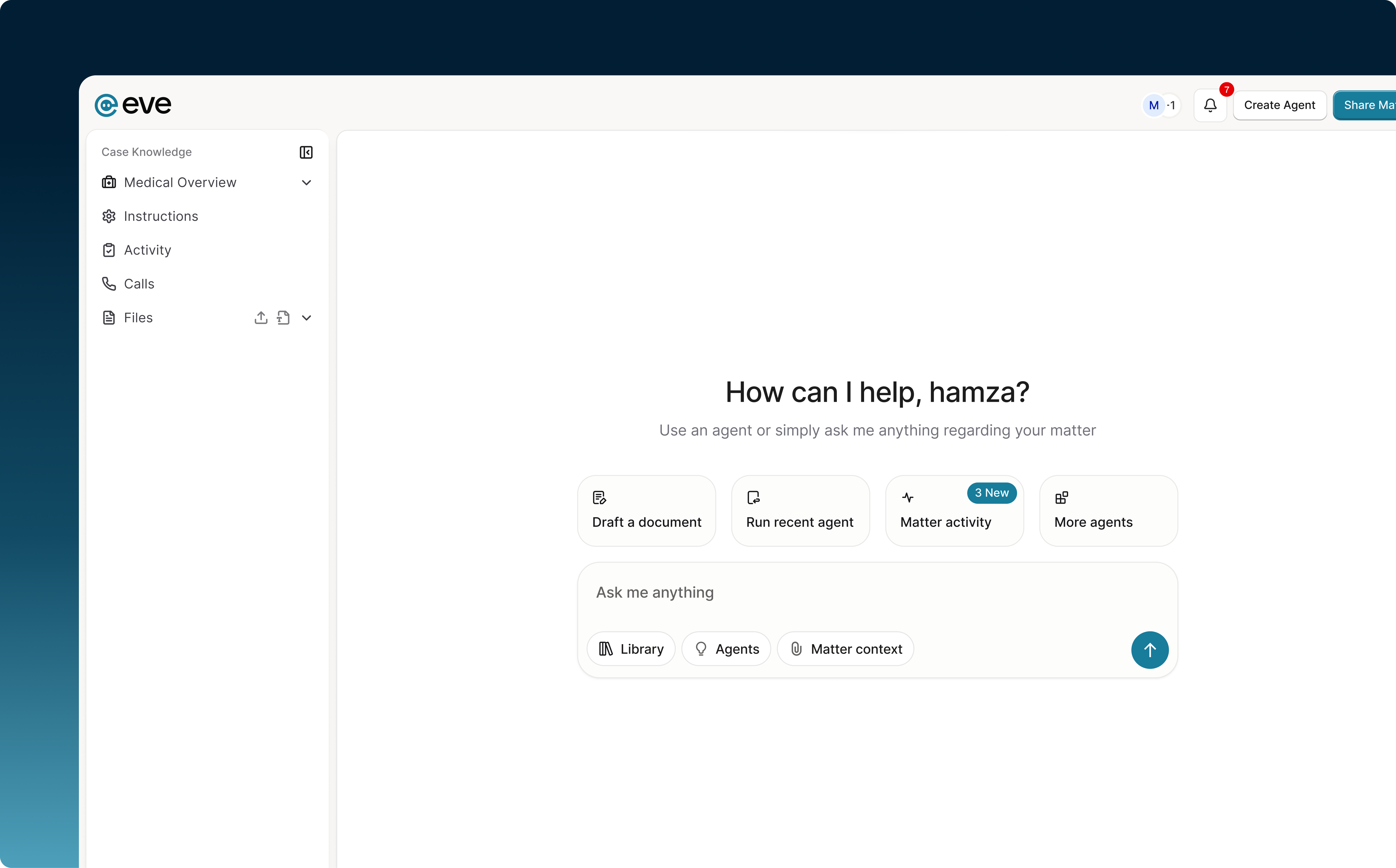Click the More agents grid icon
Viewport: 1396px width, 868px height.
1061,497
